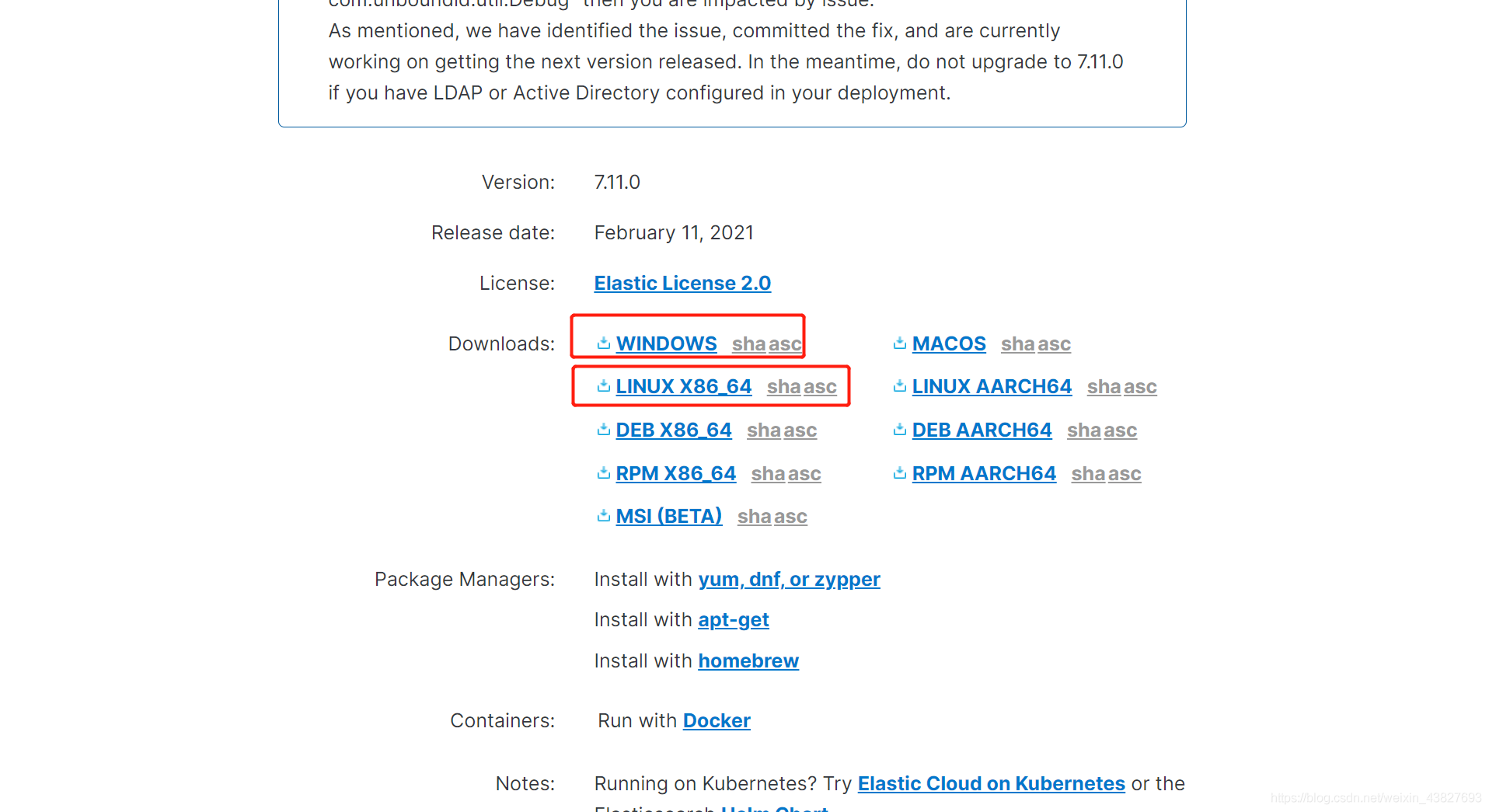Open the sha checksum for LINUX AARCH64
Viewport: 1489px width, 812px height.
[x=1104, y=386]
